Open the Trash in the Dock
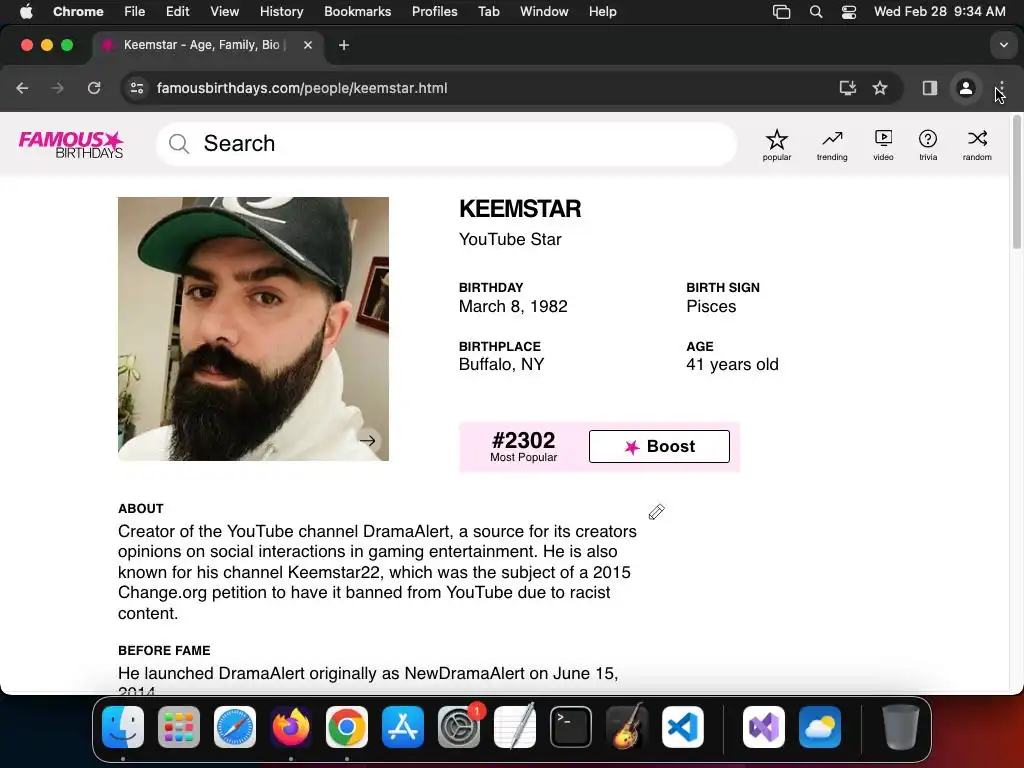This screenshot has height=768, width=1024. (x=901, y=727)
